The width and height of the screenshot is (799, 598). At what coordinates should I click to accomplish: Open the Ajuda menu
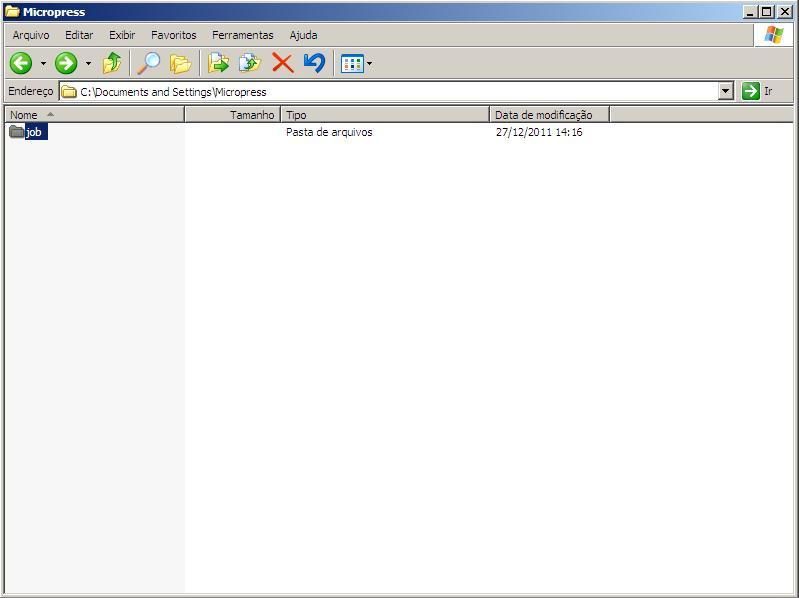click(303, 35)
